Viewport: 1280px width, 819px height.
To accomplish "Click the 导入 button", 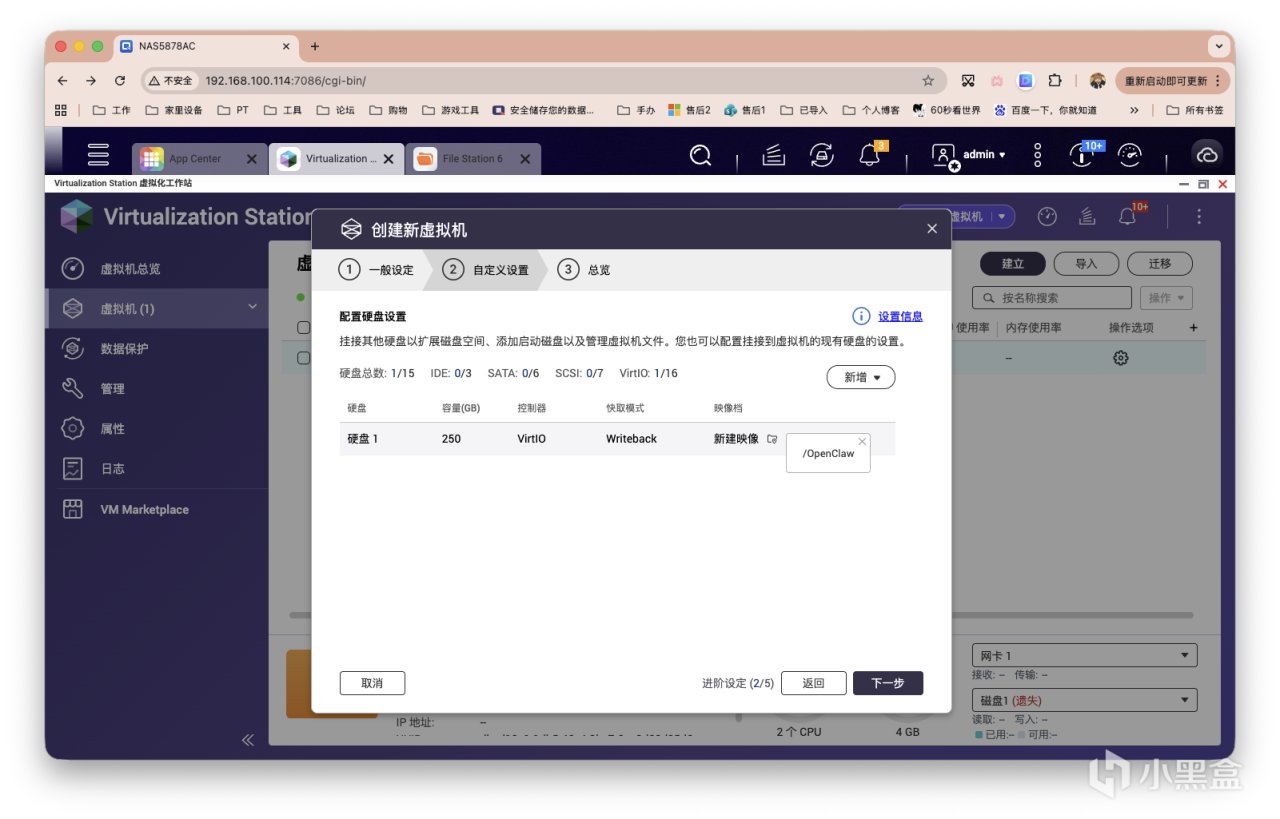I will click(x=1086, y=264).
